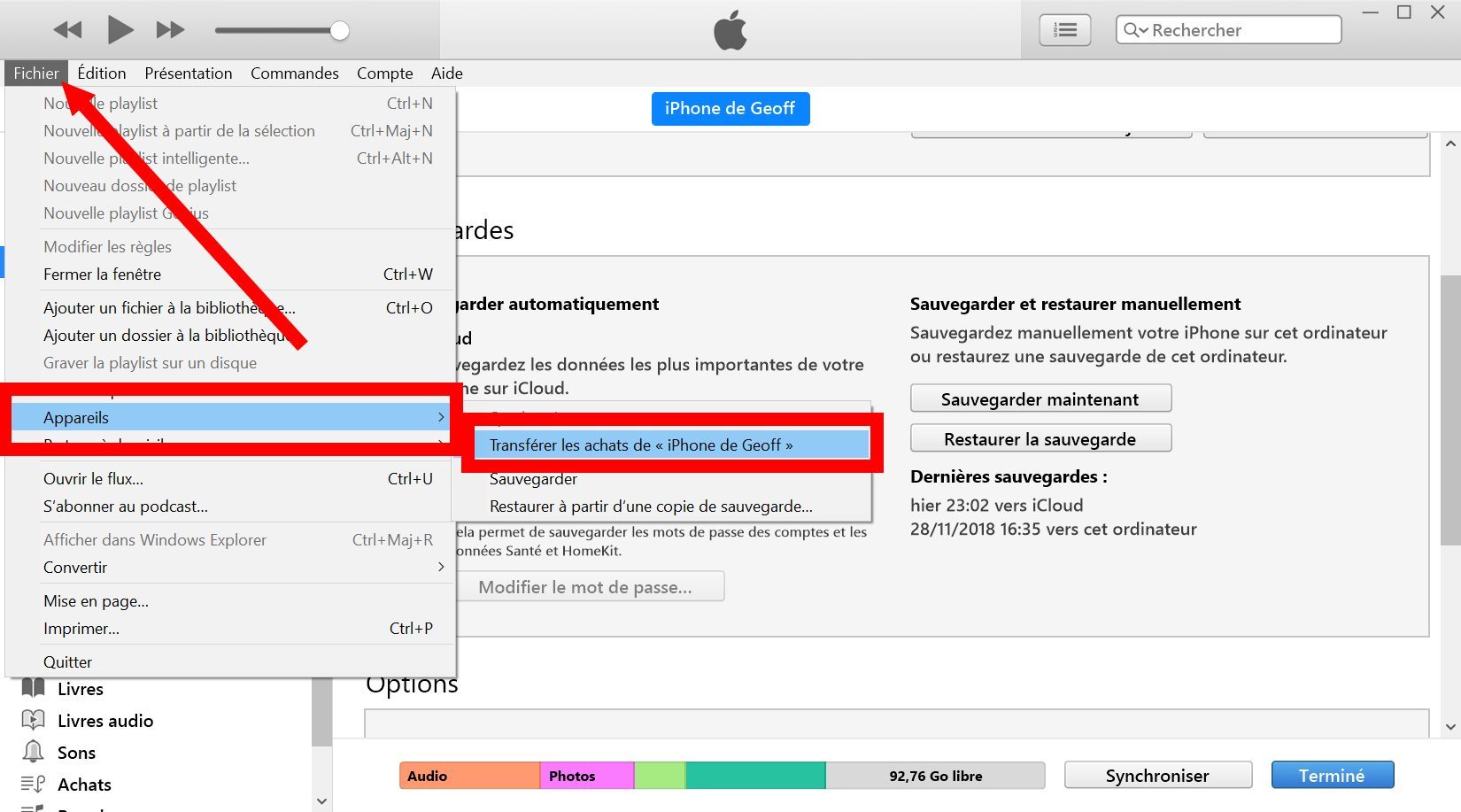This screenshot has width=1461, height=812.
Task: Click the main pane scroll up arrow
Action: [x=1450, y=143]
